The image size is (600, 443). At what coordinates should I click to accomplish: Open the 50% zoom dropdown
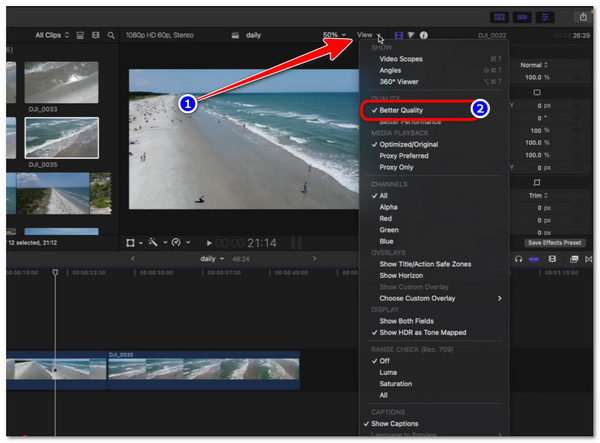click(334, 35)
